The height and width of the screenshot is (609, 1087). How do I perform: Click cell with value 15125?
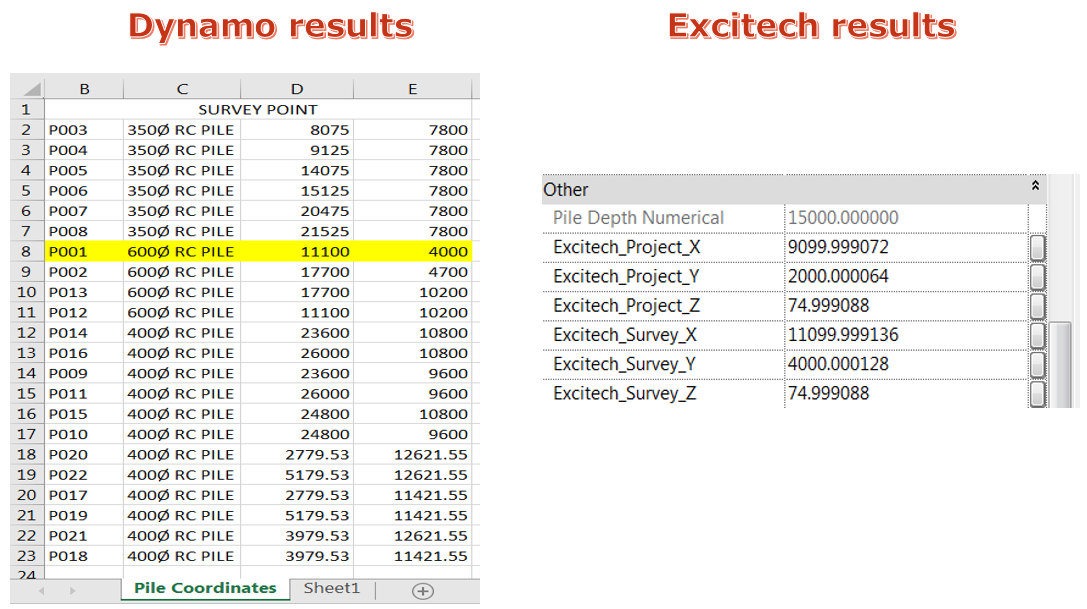tap(297, 191)
